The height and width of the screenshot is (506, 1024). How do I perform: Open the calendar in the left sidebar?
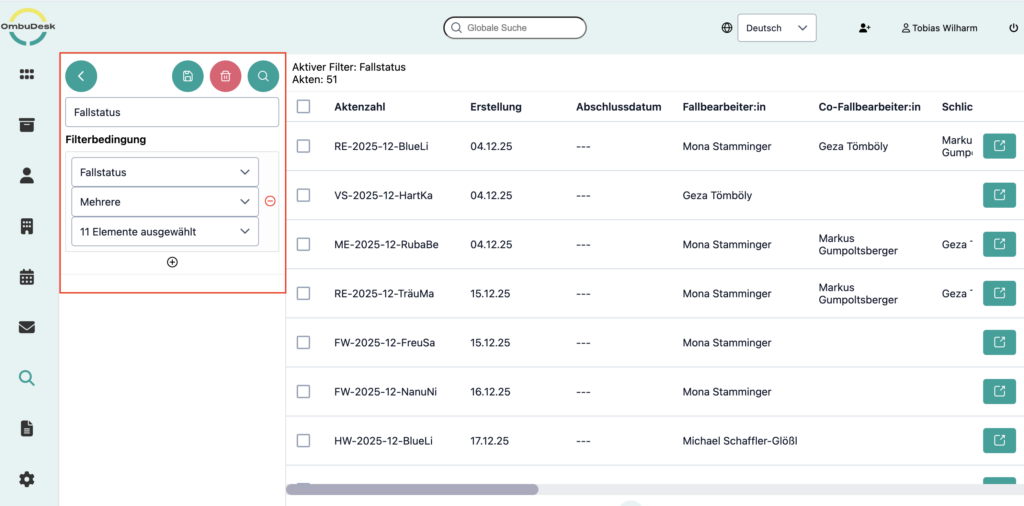(27, 277)
